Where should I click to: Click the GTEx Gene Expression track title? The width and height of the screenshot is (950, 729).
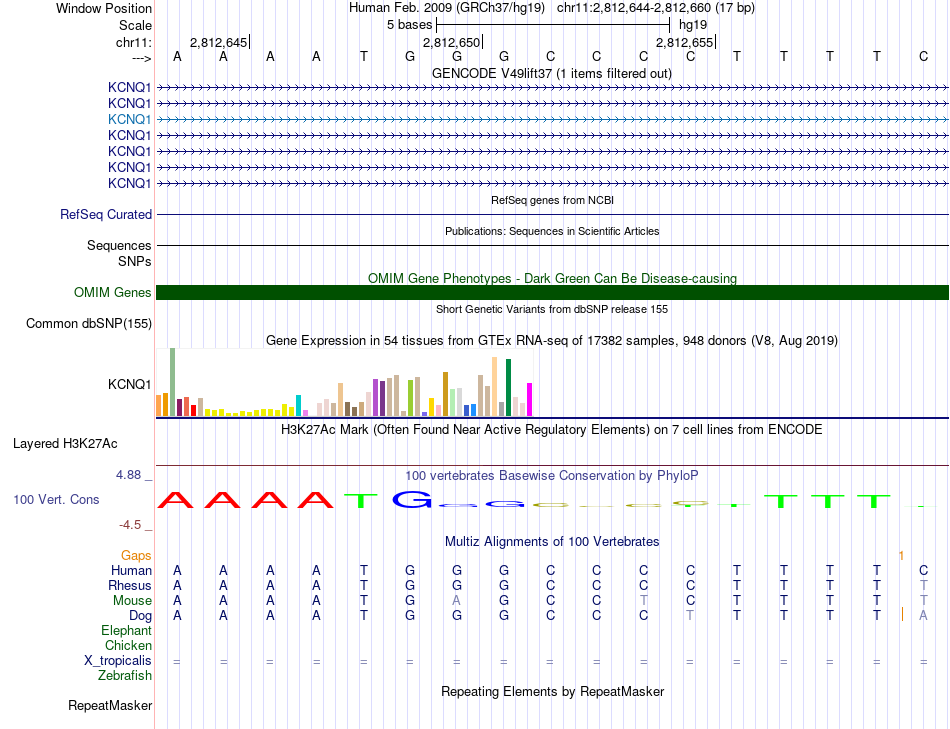[552, 341]
